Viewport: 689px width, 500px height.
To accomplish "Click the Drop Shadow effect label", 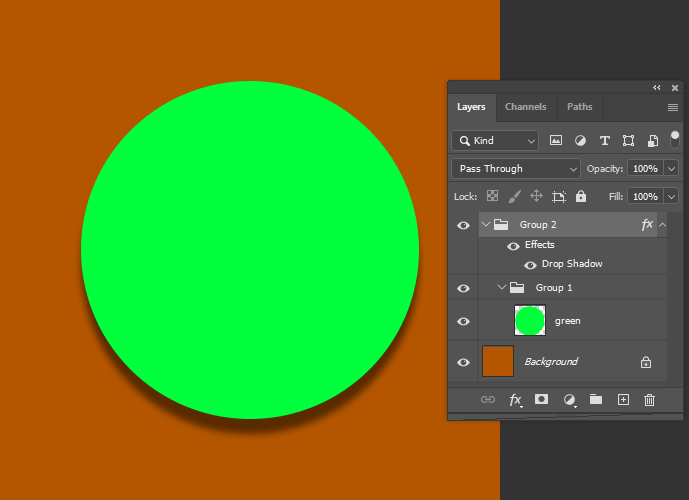I will (x=572, y=264).
